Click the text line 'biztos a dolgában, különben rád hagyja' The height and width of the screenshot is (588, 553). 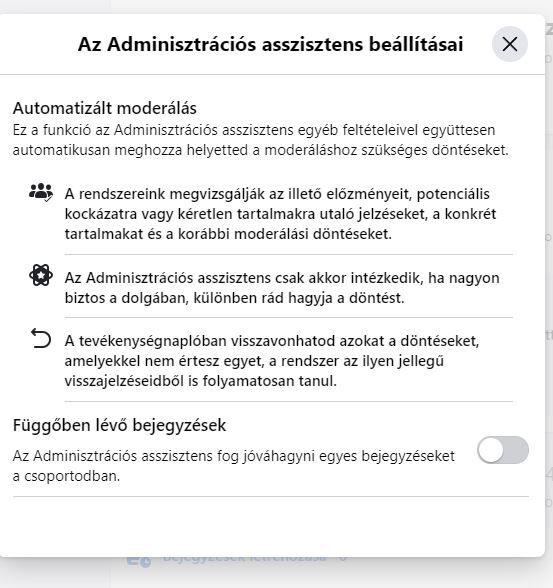click(x=234, y=298)
